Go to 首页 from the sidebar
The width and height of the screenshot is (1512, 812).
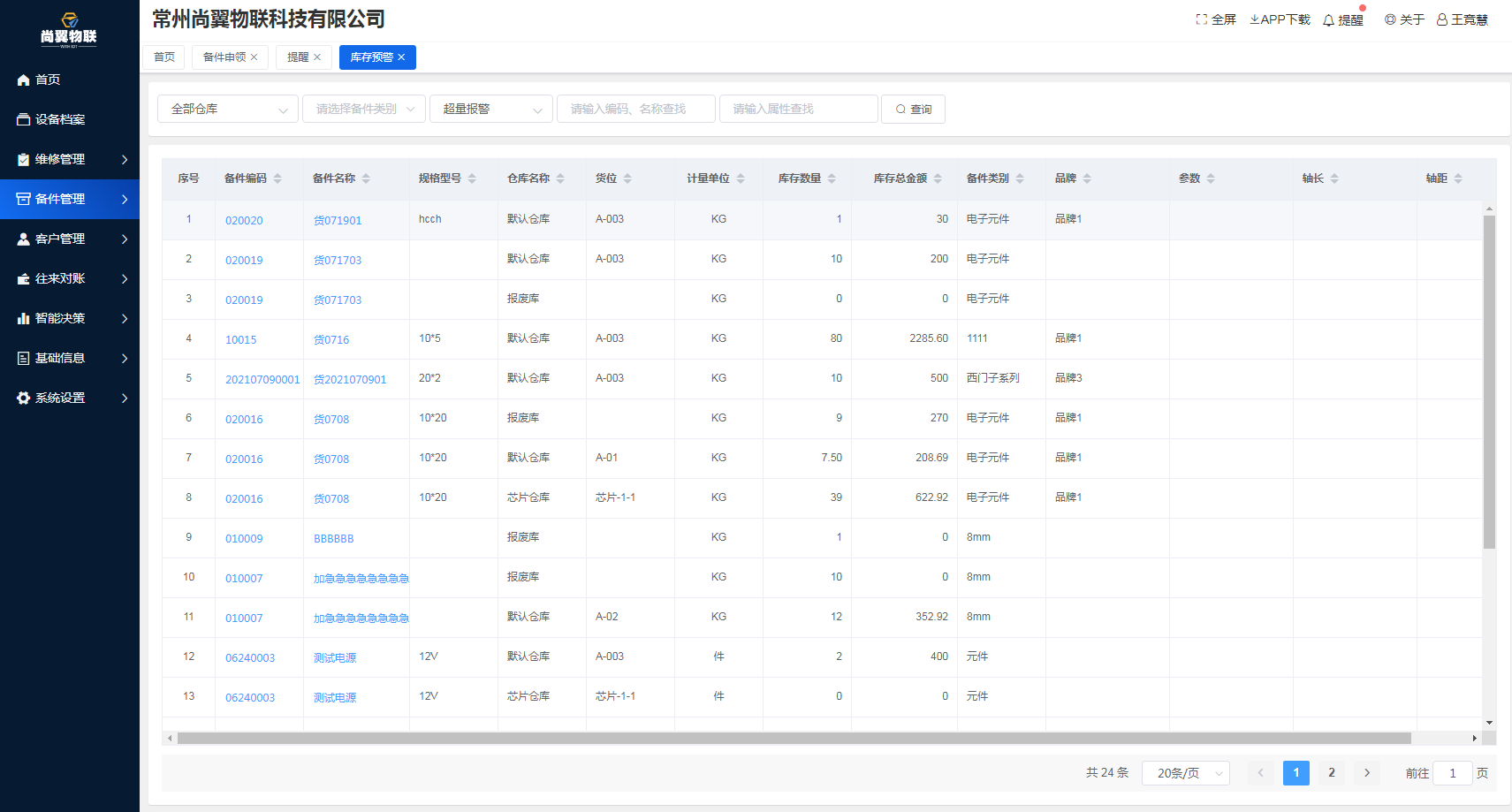pyautogui.click(x=48, y=80)
